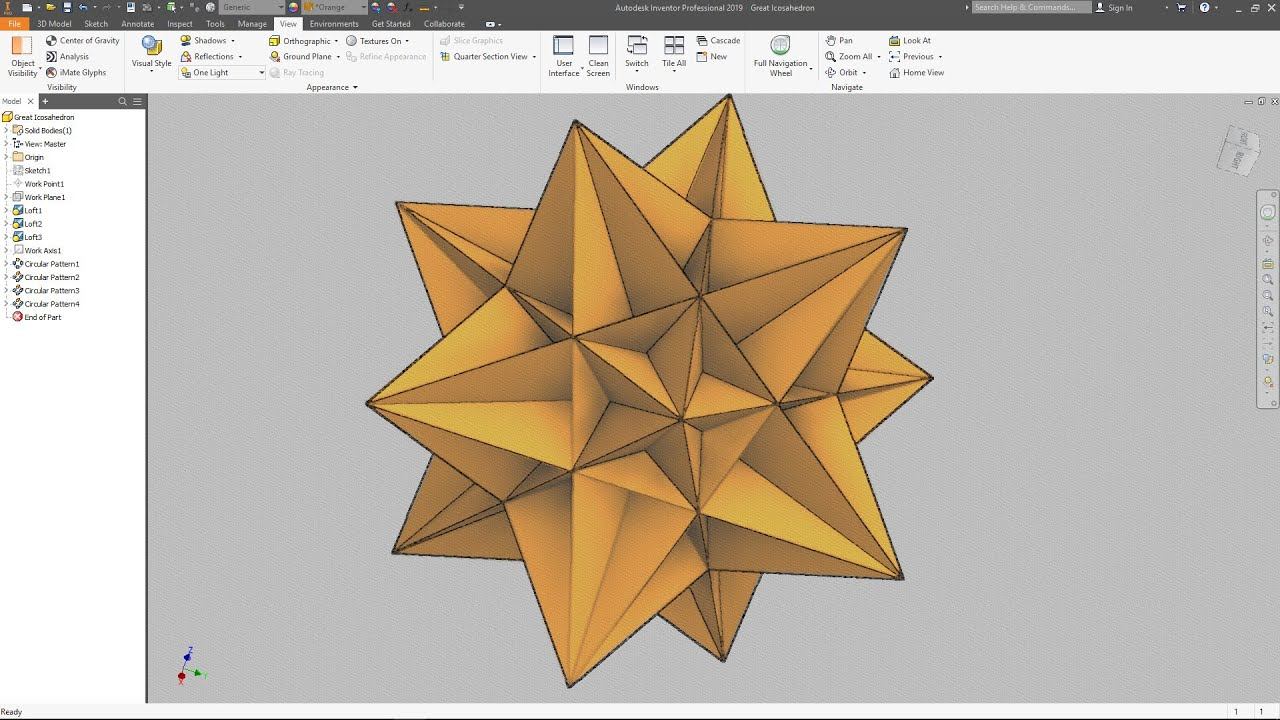Image resolution: width=1280 pixels, height=720 pixels.
Task: Return to Home View
Action: point(916,73)
